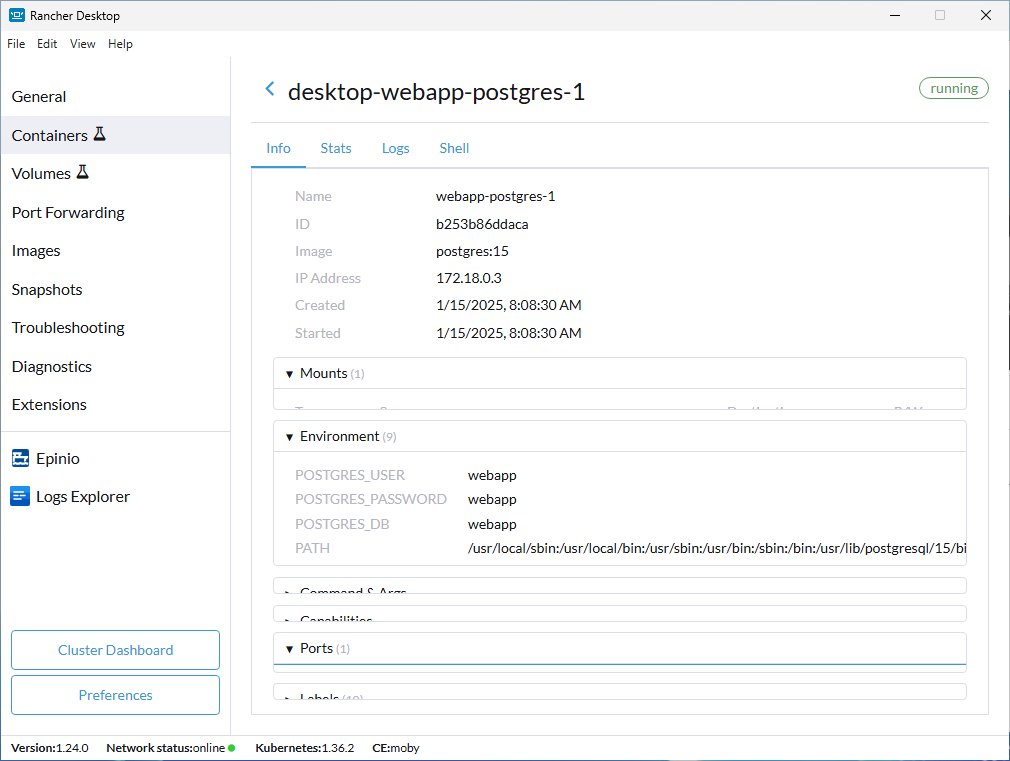Click the Created timestamp value
The image size is (1010, 761).
(x=508, y=305)
